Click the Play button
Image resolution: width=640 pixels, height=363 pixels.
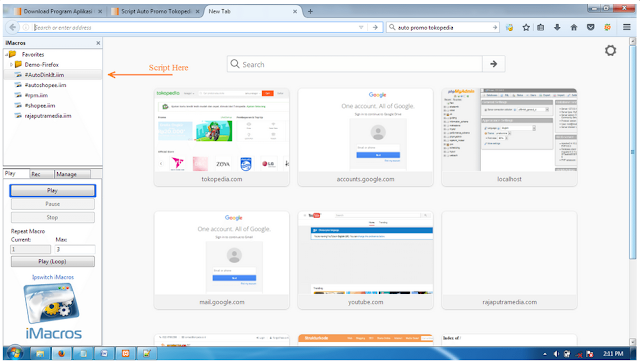click(x=53, y=190)
